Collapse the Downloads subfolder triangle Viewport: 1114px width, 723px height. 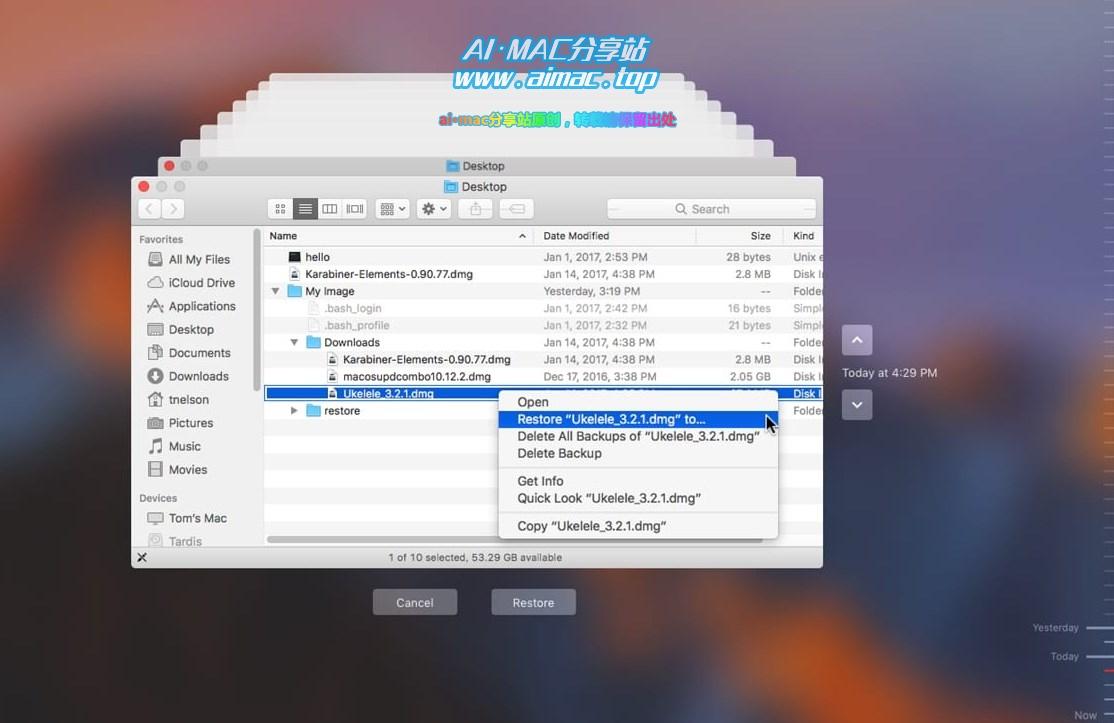pyautogui.click(x=294, y=342)
